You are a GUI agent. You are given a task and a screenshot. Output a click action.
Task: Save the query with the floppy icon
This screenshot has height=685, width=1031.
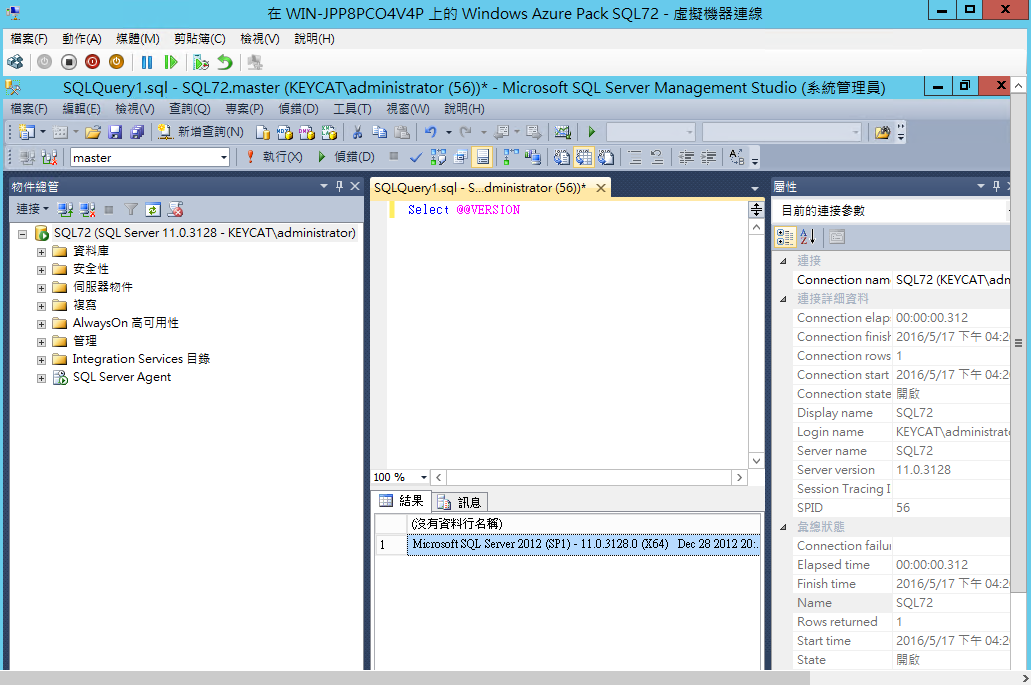point(115,132)
